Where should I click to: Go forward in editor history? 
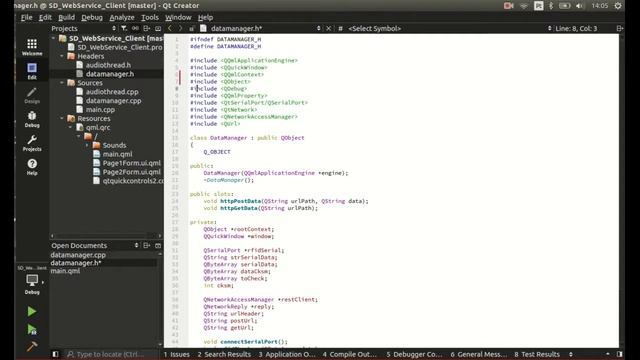pyautogui.click(x=180, y=28)
